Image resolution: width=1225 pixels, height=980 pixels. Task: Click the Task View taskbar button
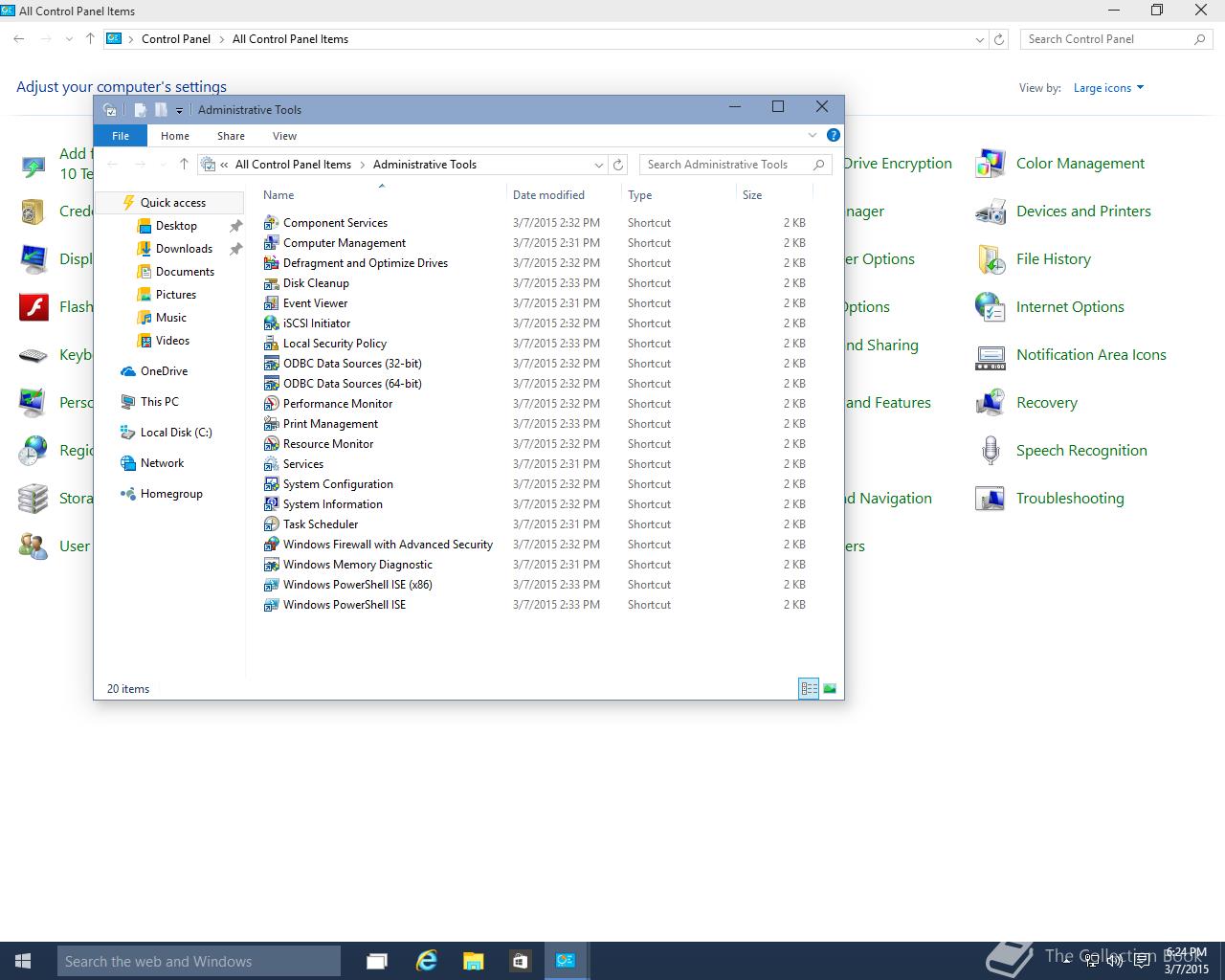coord(377,961)
